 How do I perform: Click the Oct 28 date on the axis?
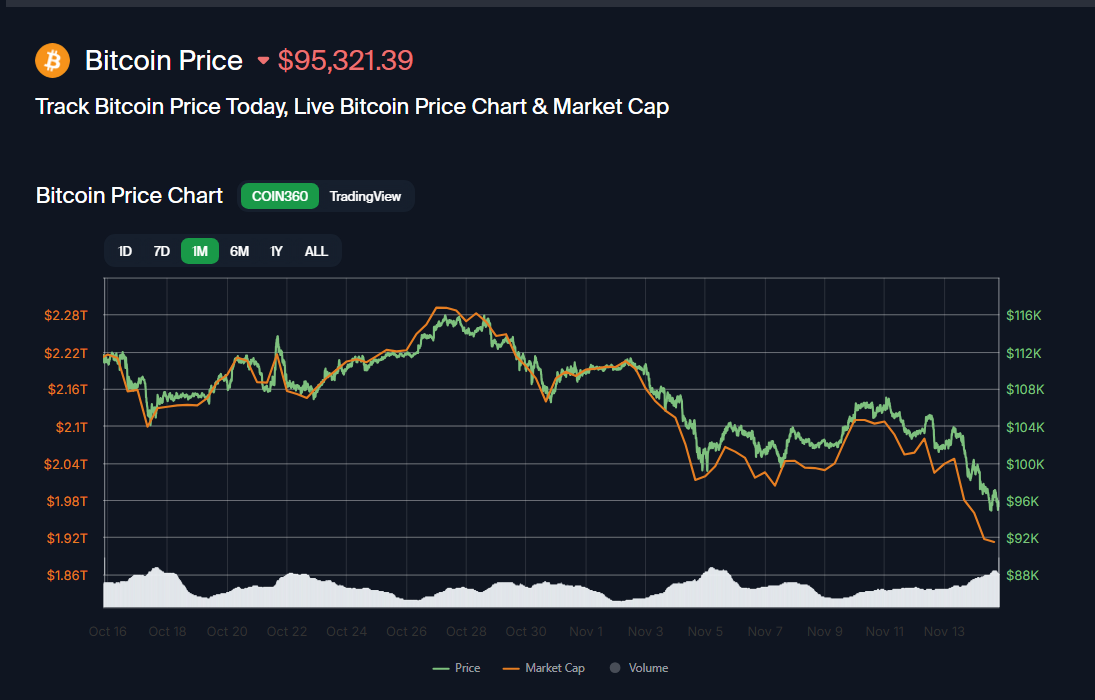tap(466, 632)
